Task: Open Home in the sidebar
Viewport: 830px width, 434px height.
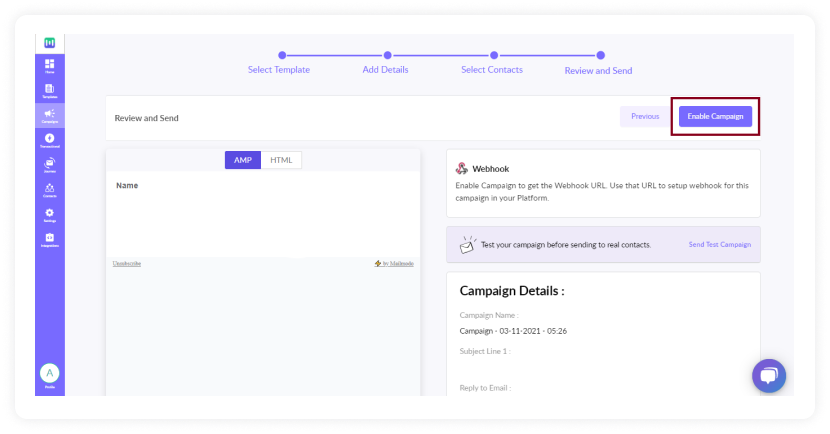Action: [50, 66]
